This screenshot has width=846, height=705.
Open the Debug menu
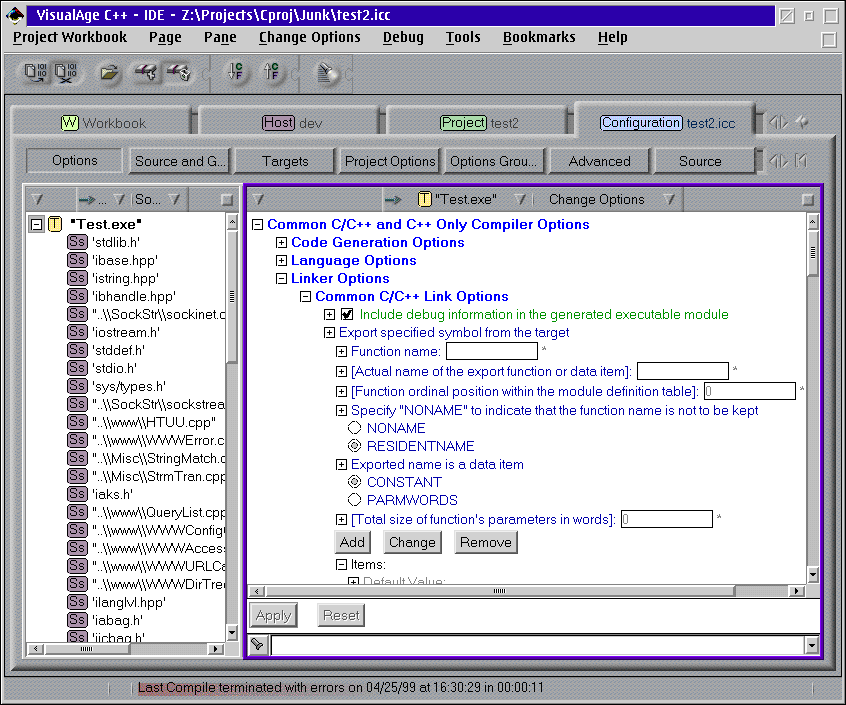403,37
